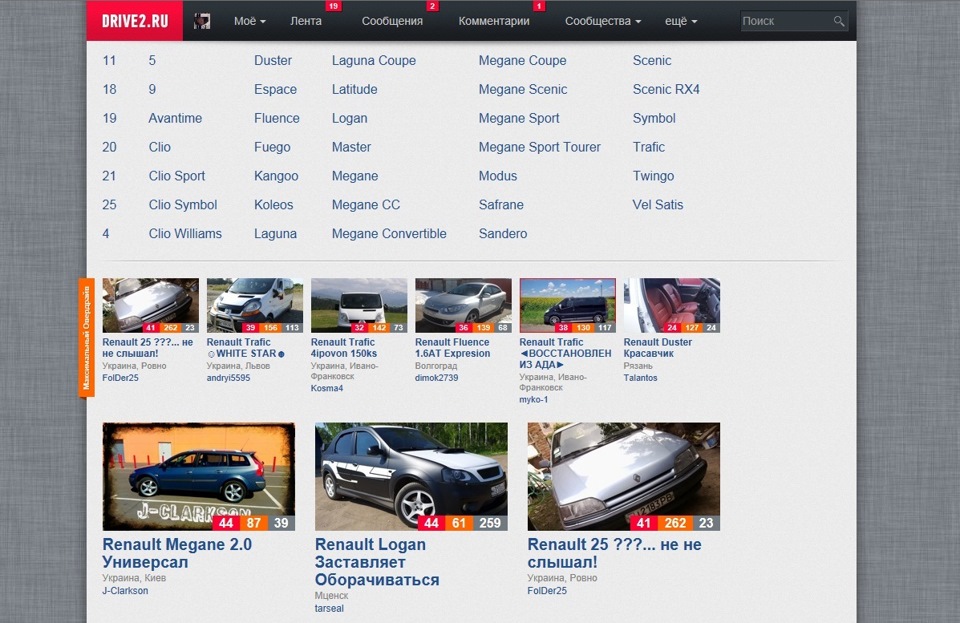
Task: Open the large silver Renault 25 photo
Action: (x=624, y=477)
